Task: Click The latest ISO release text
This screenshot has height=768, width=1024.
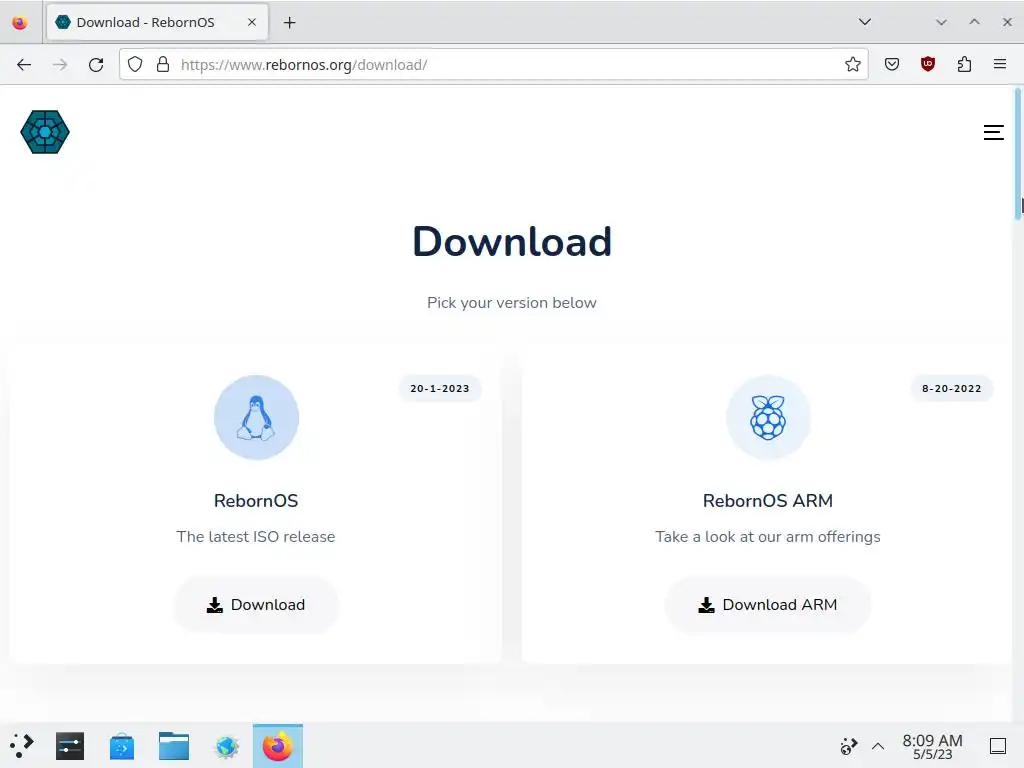Action: (x=256, y=537)
